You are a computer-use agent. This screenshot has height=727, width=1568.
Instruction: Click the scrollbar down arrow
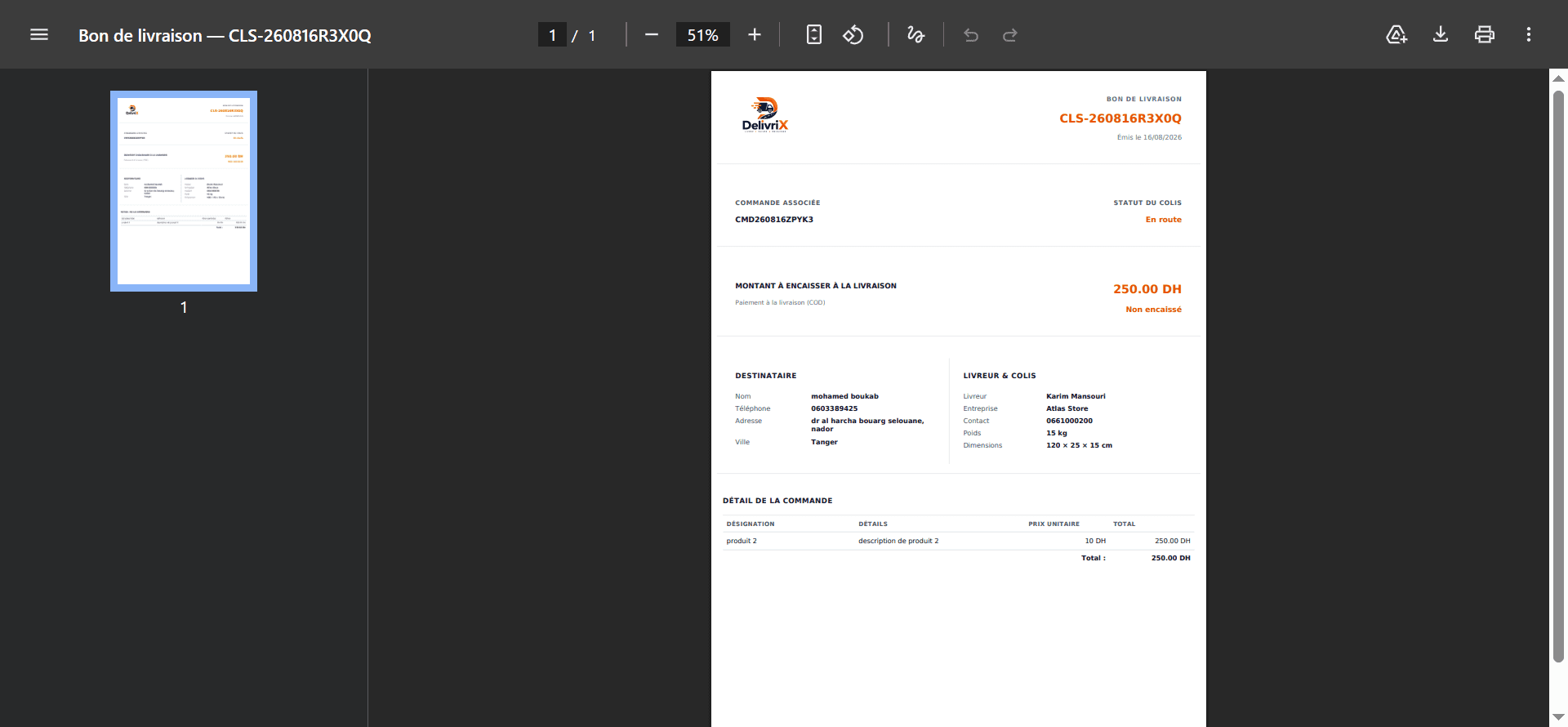click(1558, 717)
